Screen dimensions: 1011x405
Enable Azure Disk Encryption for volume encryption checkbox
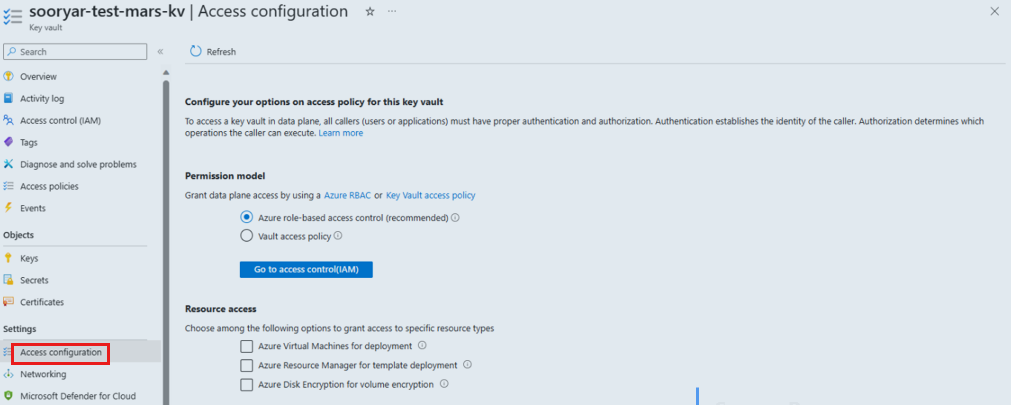(x=246, y=385)
